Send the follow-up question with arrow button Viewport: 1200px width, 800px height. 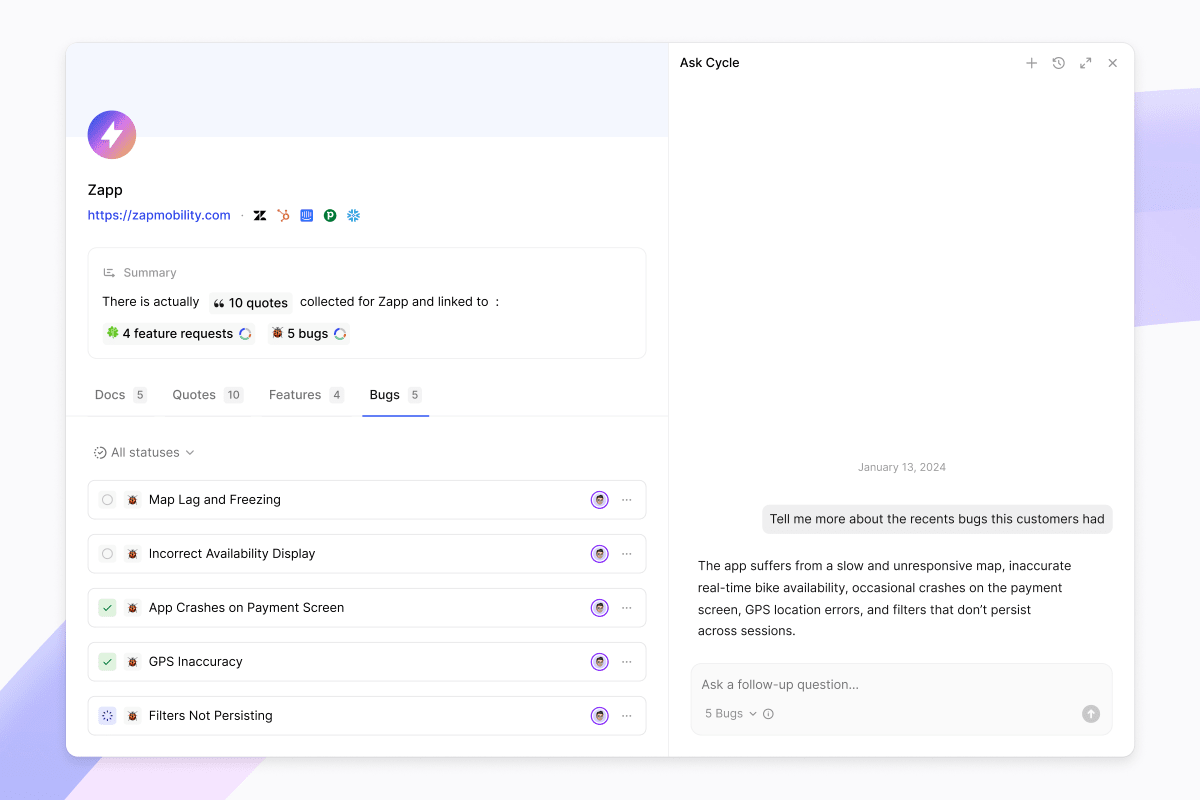pyautogui.click(x=1091, y=714)
